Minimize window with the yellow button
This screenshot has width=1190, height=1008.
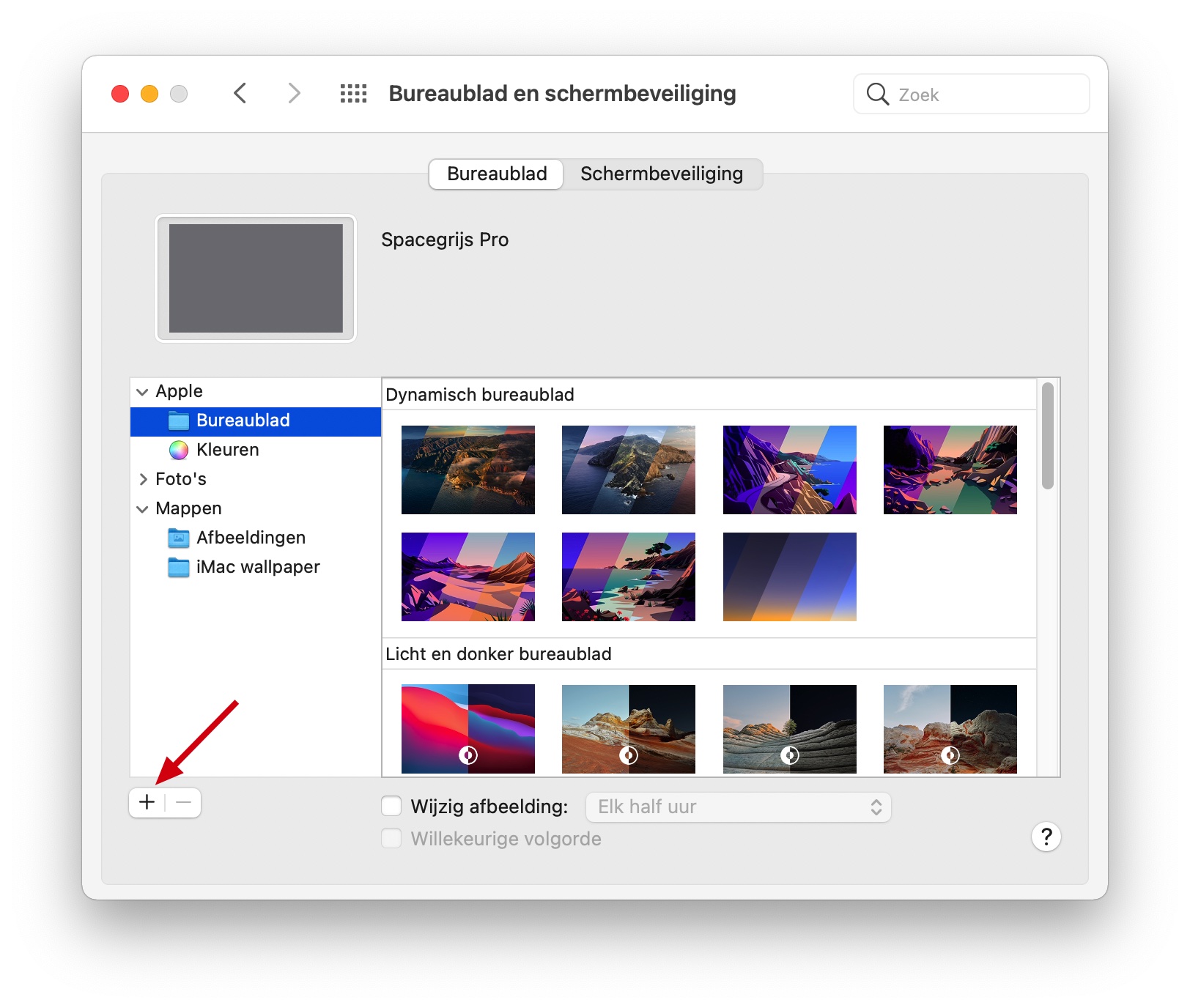(x=149, y=94)
